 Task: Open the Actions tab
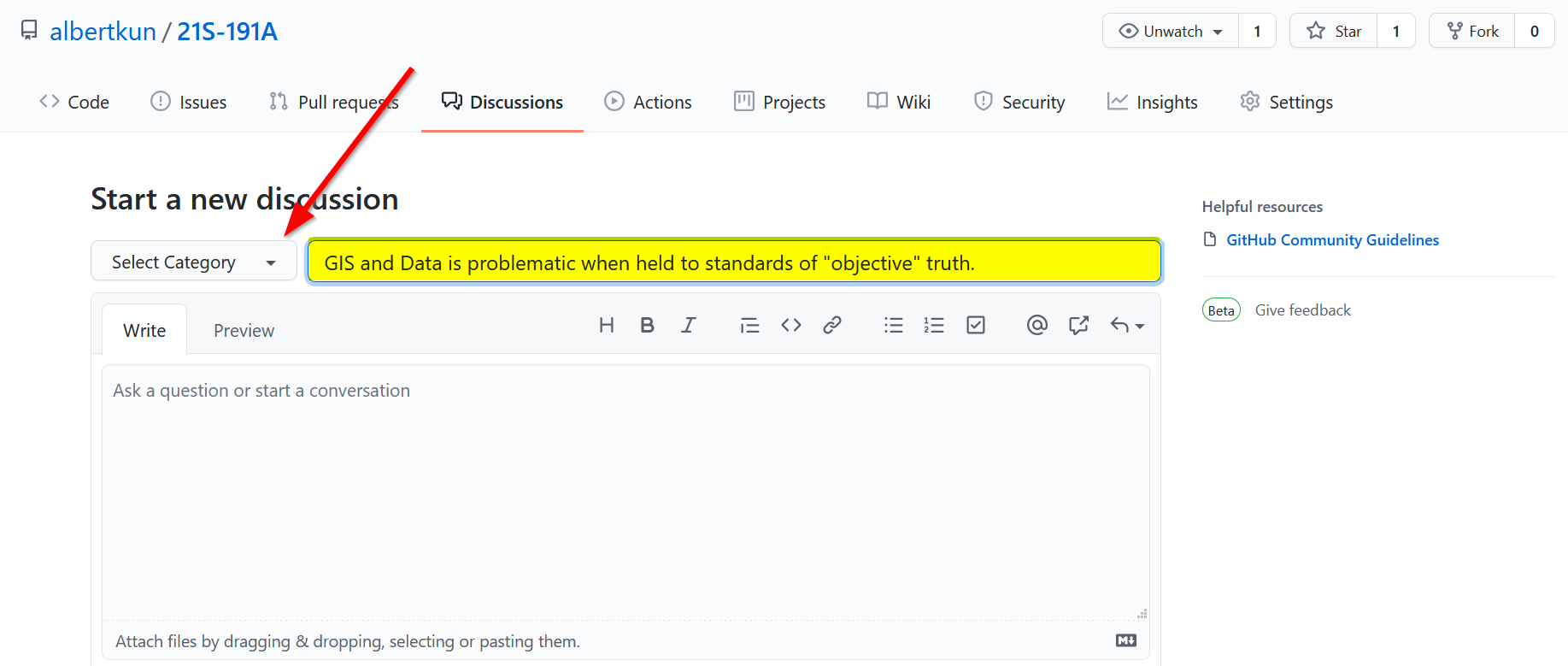pyautogui.click(x=649, y=102)
